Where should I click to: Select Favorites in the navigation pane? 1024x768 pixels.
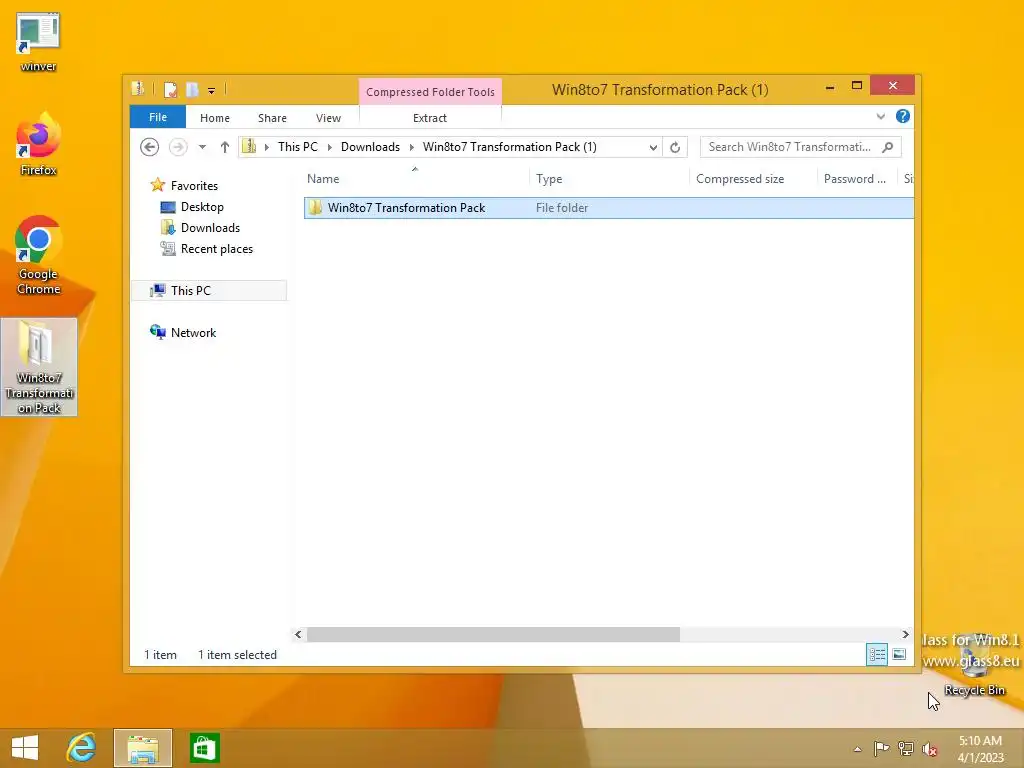click(194, 185)
